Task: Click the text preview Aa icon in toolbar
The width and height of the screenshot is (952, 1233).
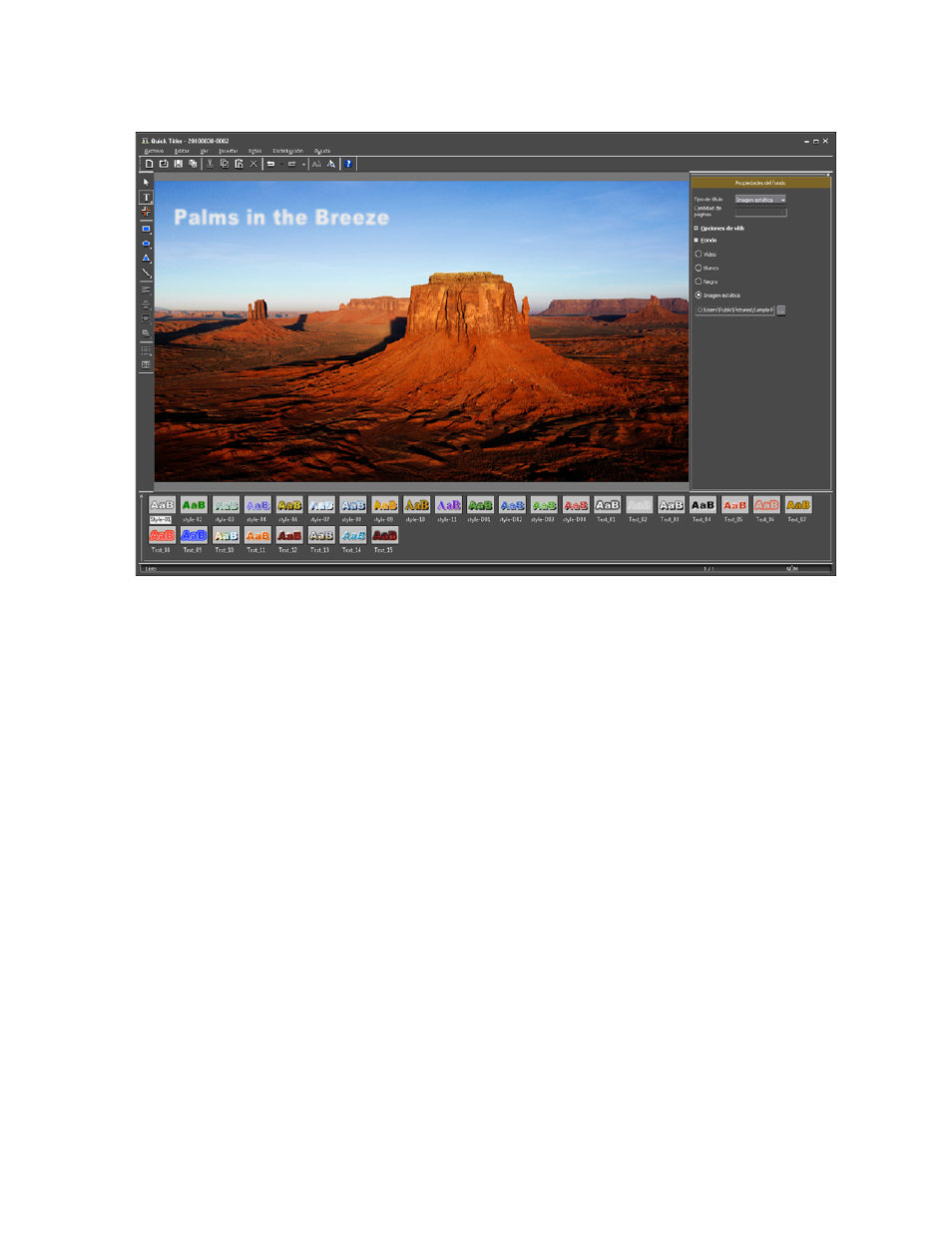Action: coord(317,164)
